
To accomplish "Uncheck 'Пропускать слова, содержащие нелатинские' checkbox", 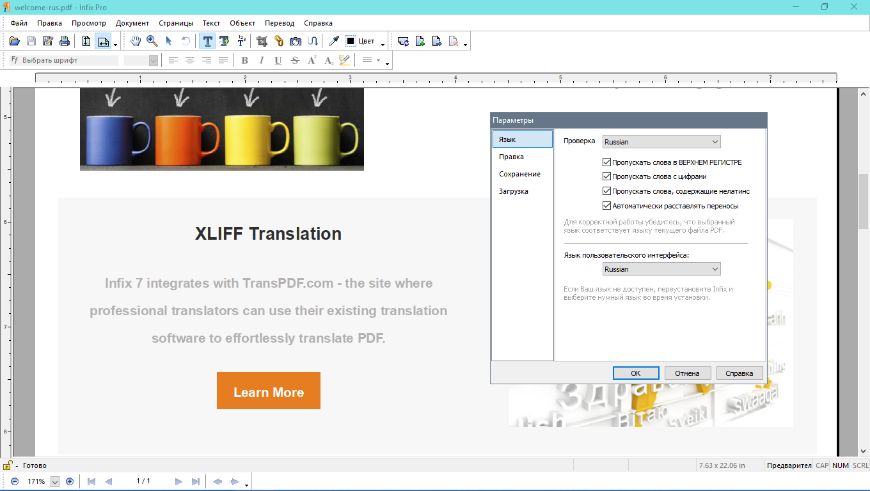I will pyautogui.click(x=606, y=191).
